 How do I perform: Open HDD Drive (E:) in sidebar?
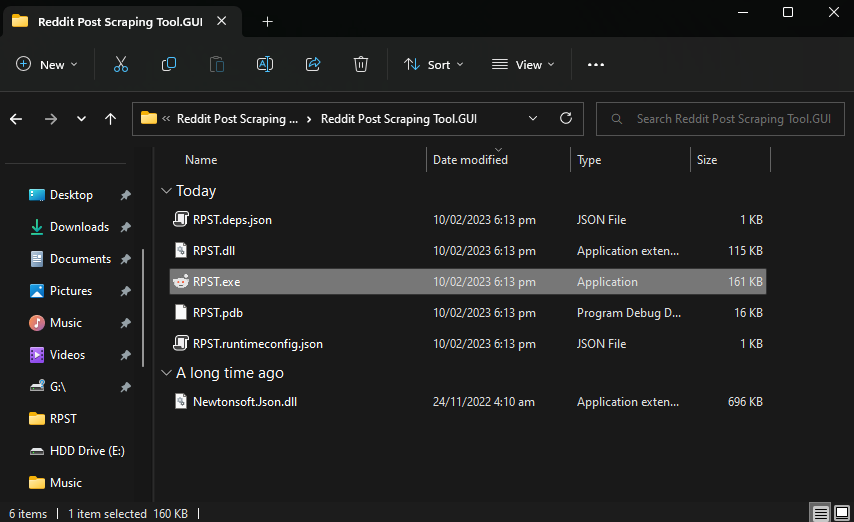tap(77, 451)
